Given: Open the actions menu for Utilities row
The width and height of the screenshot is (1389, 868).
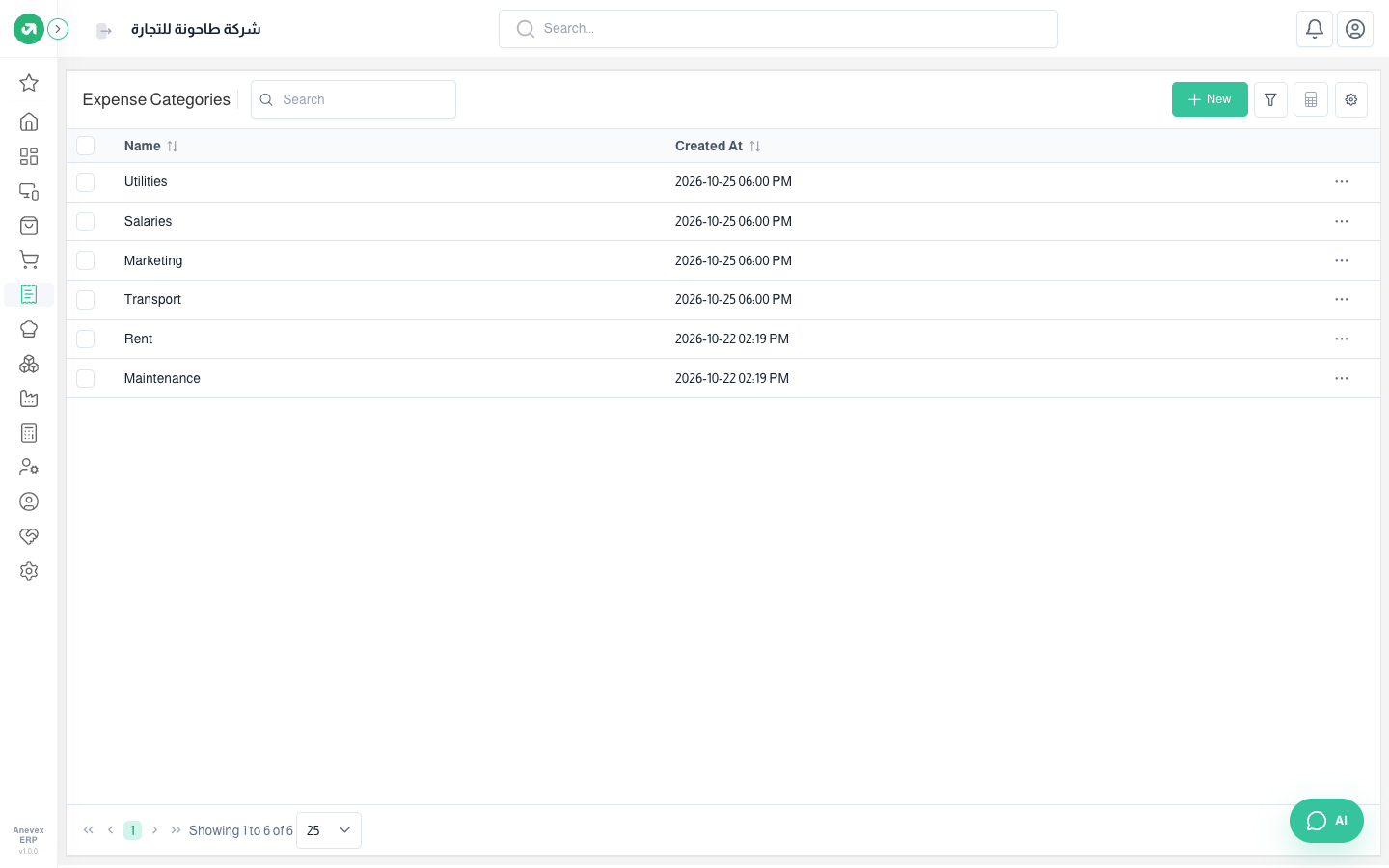Looking at the screenshot, I should point(1342,182).
